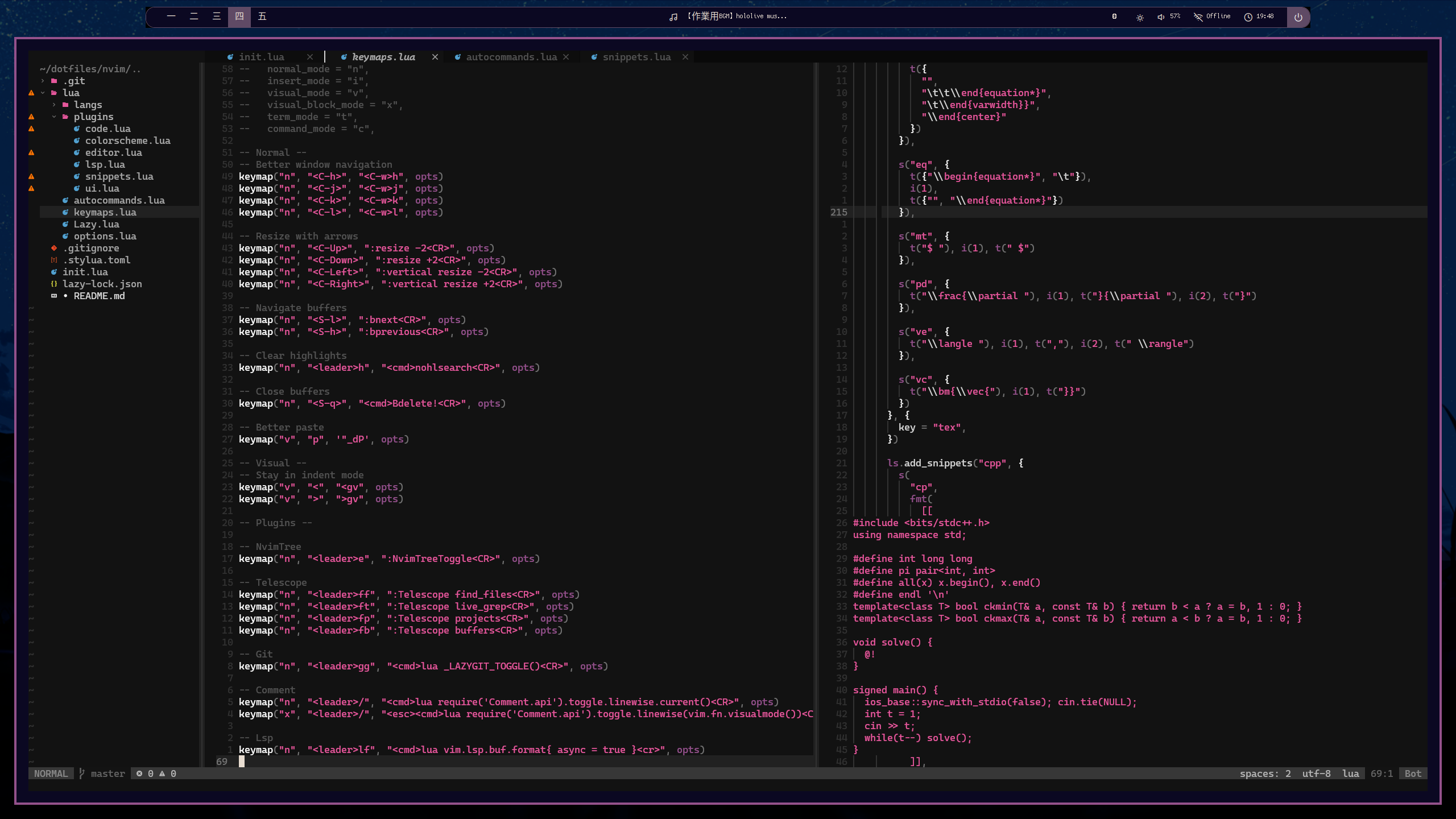Expand the .git folder chevron
The height and width of the screenshot is (819, 1456).
click(43, 81)
